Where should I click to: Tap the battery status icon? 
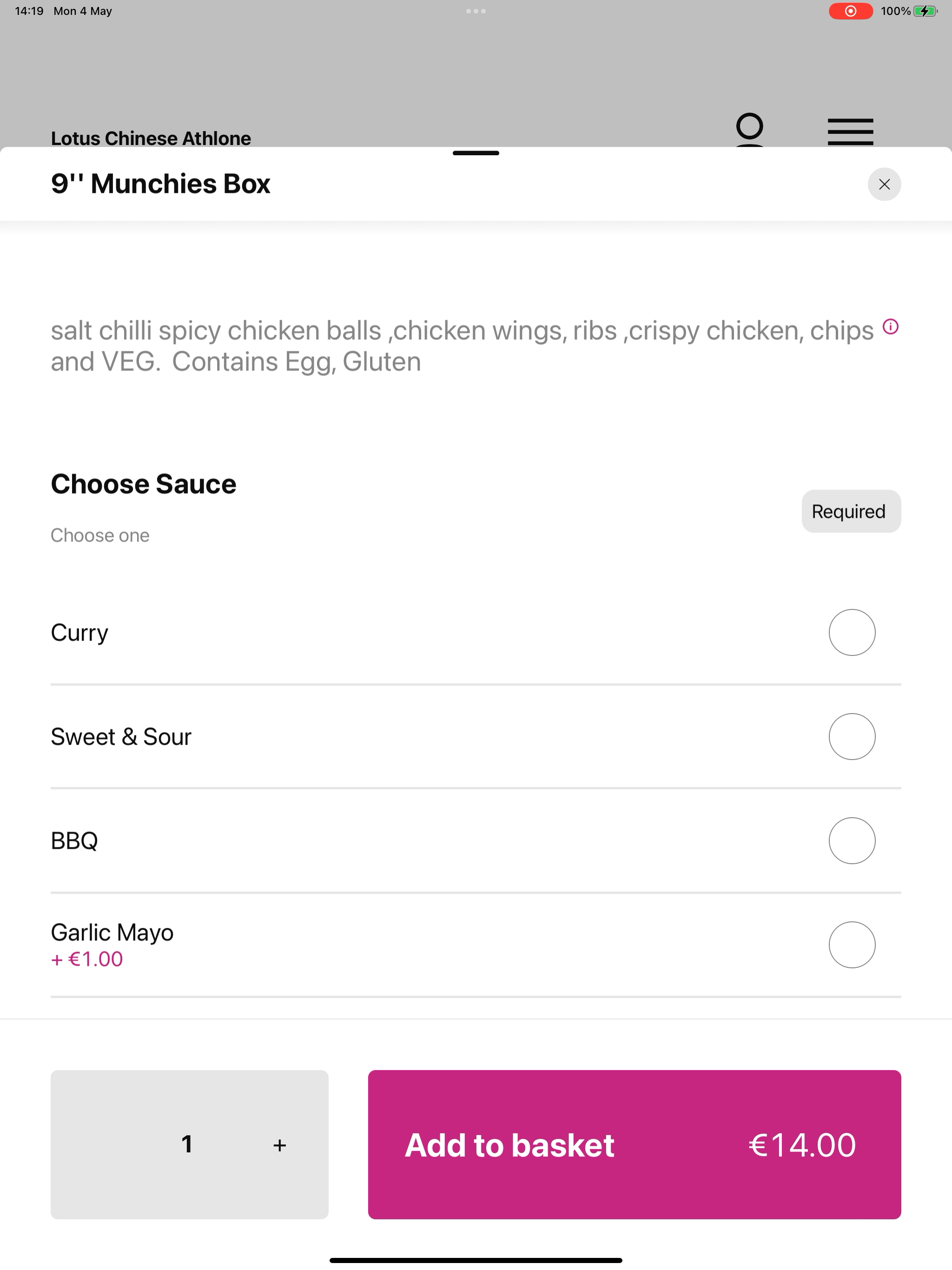tap(925, 11)
